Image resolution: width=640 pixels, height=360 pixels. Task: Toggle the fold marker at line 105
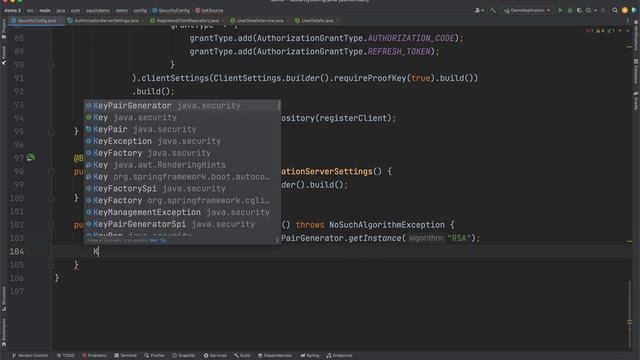pos(51,264)
